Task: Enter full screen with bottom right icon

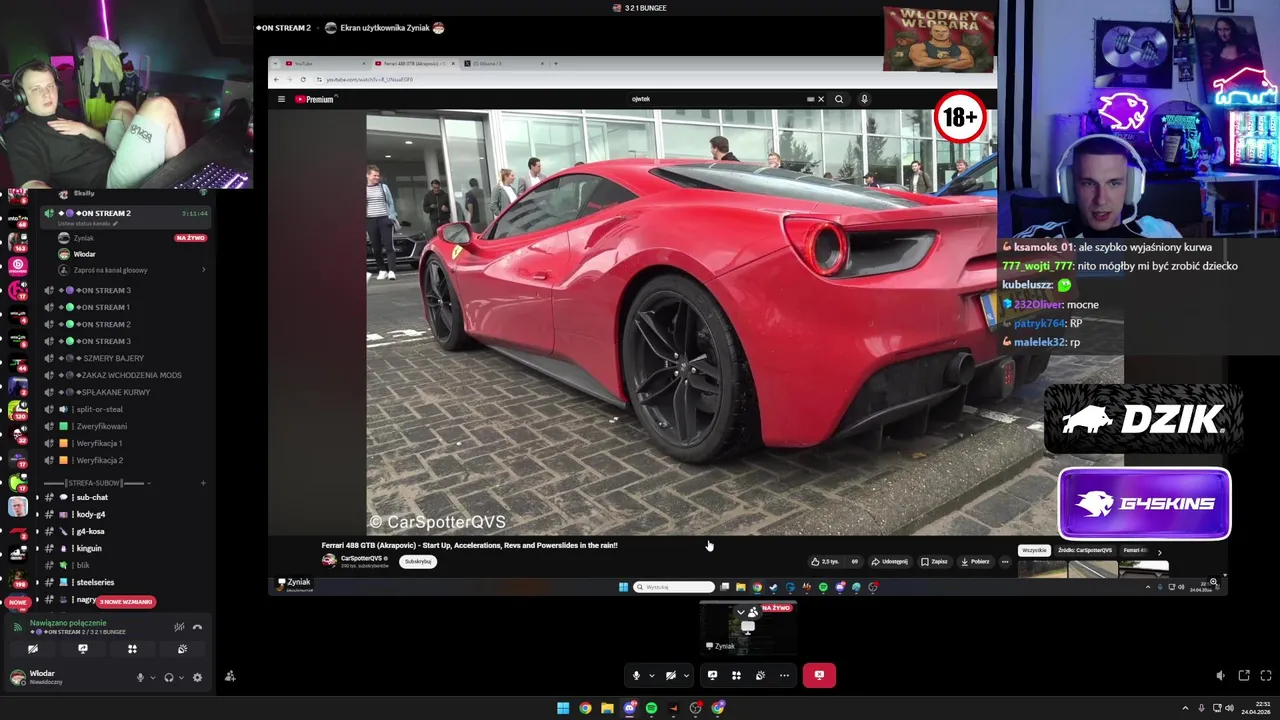Action: (x=1266, y=676)
